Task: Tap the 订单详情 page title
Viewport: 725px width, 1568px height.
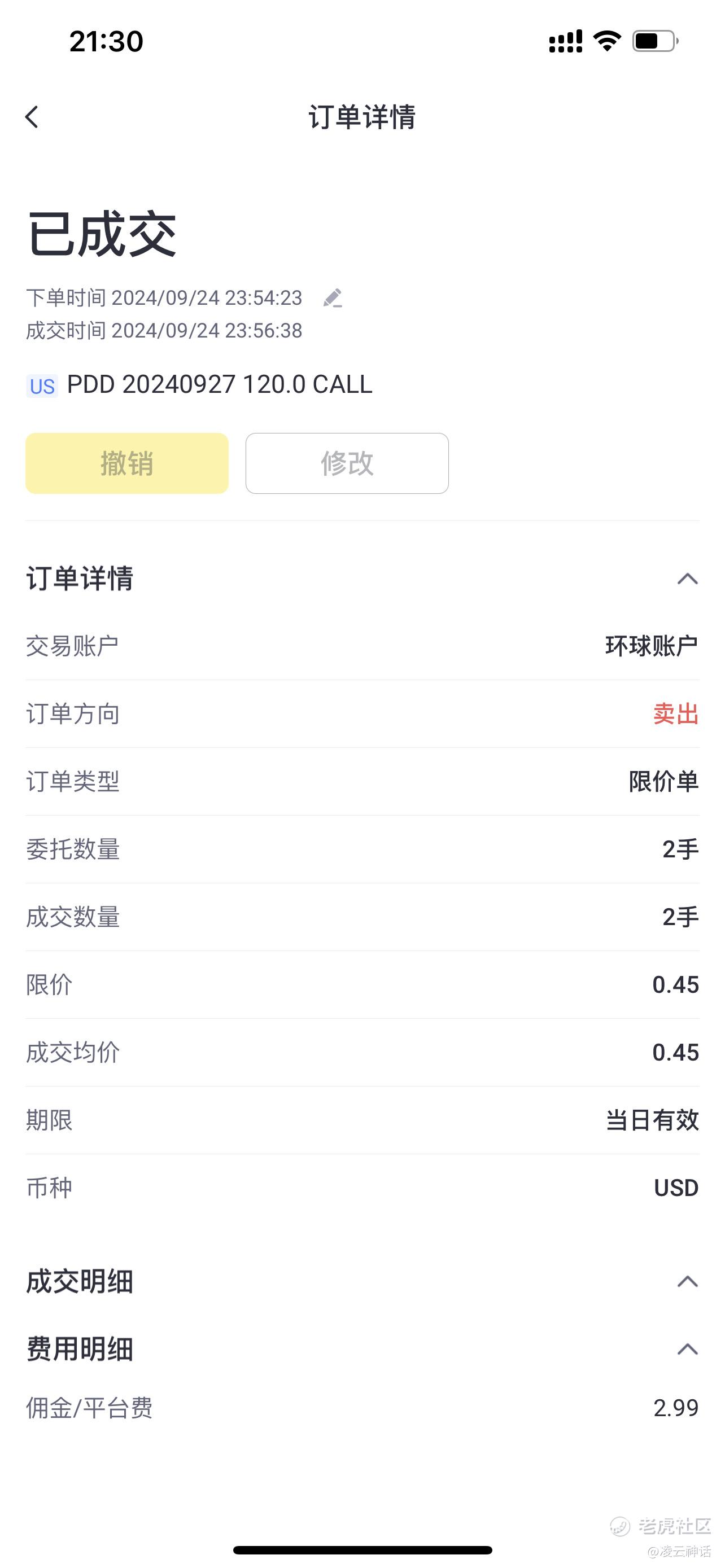Action: click(362, 117)
